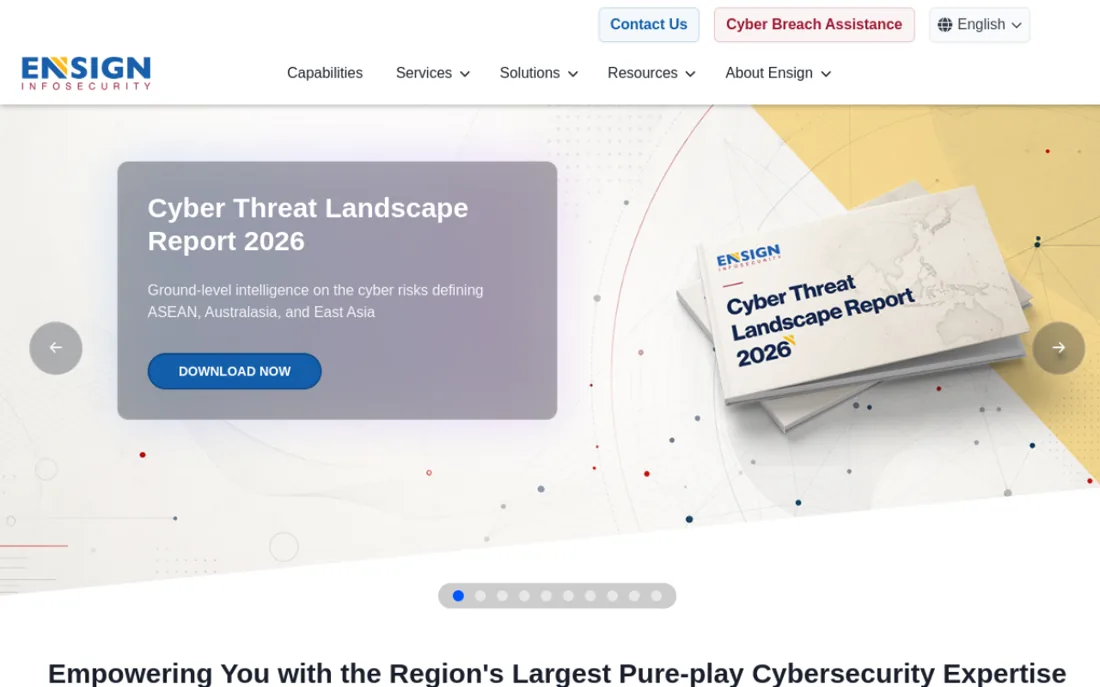Image resolution: width=1100 pixels, height=687 pixels.
Task: Open the English language dropdown
Action: click(x=979, y=25)
